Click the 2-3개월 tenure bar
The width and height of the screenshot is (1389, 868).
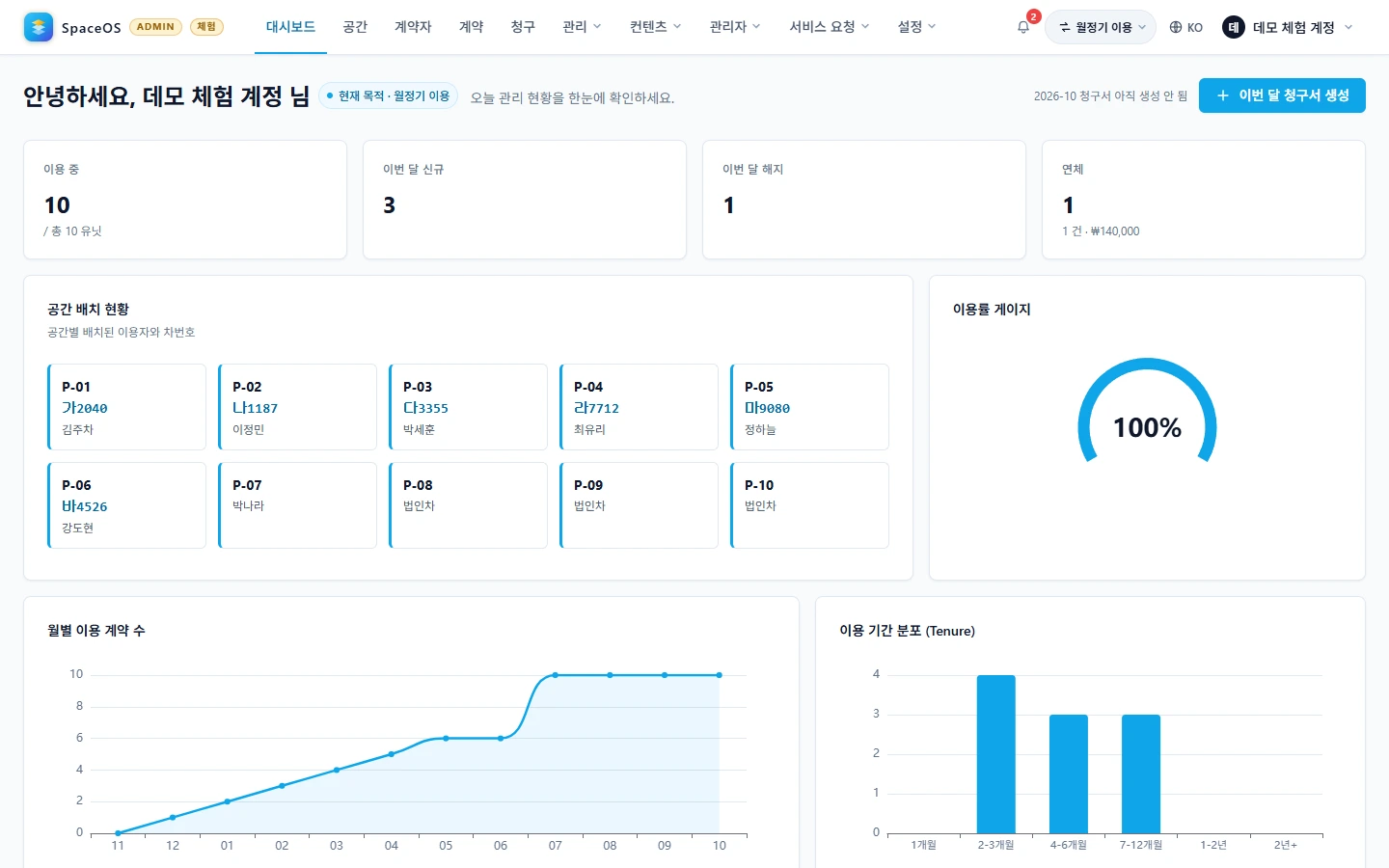[x=996, y=754]
